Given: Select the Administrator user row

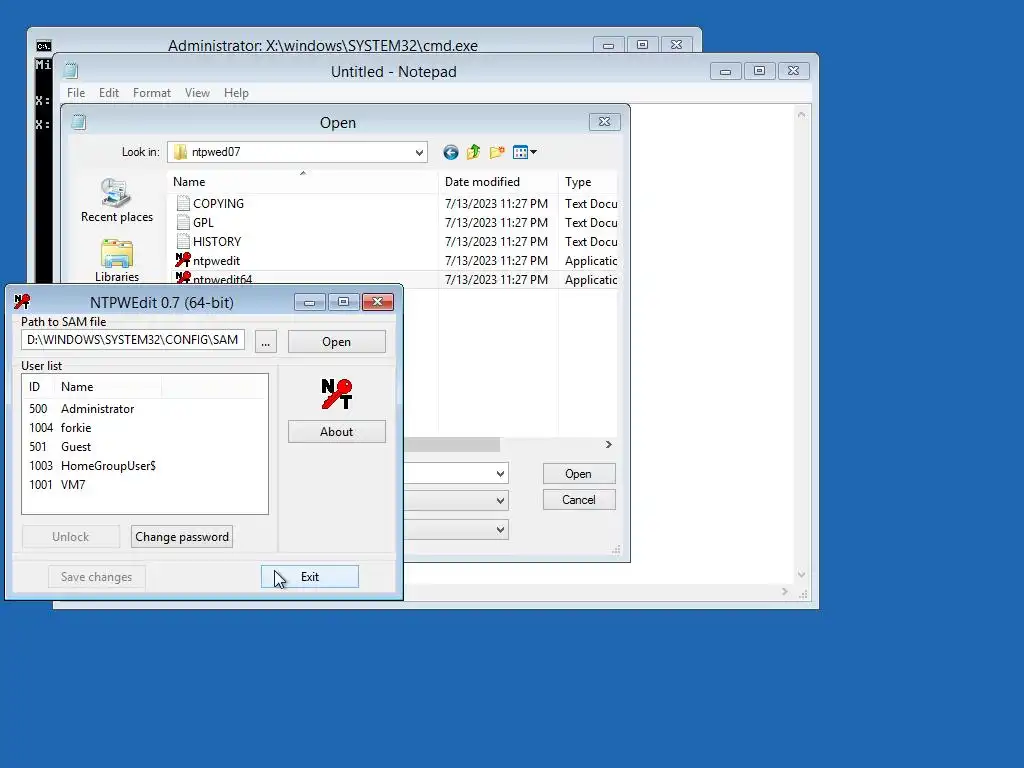Looking at the screenshot, I should click(145, 409).
